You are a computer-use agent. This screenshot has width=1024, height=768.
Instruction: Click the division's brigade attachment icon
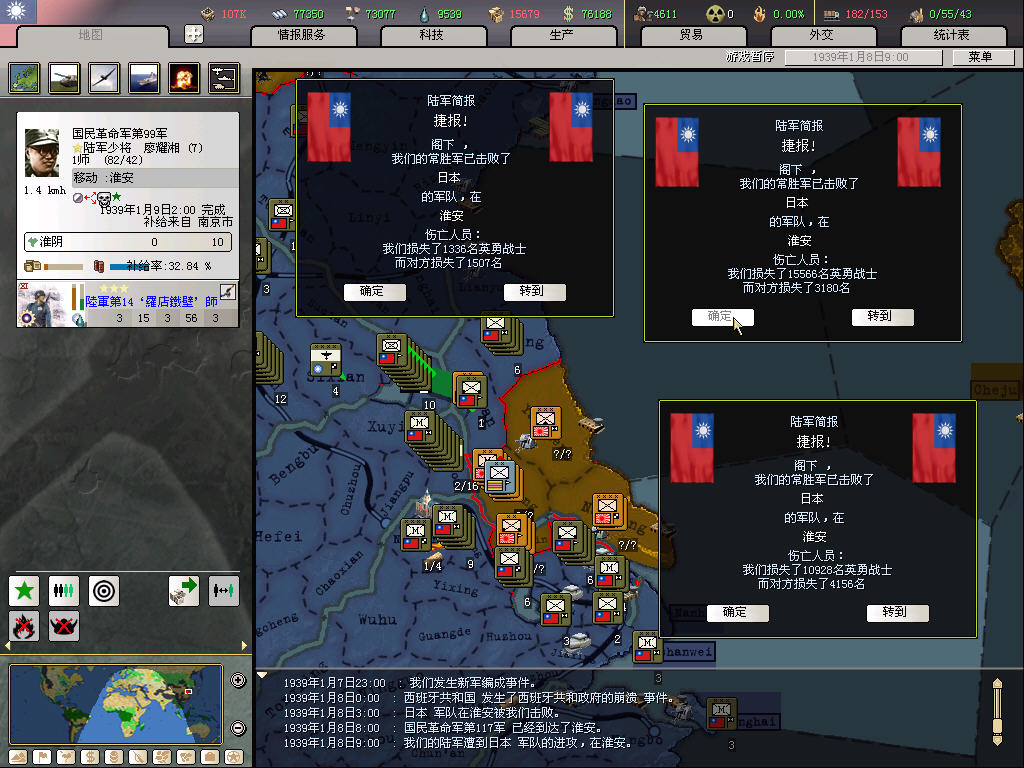[227, 291]
